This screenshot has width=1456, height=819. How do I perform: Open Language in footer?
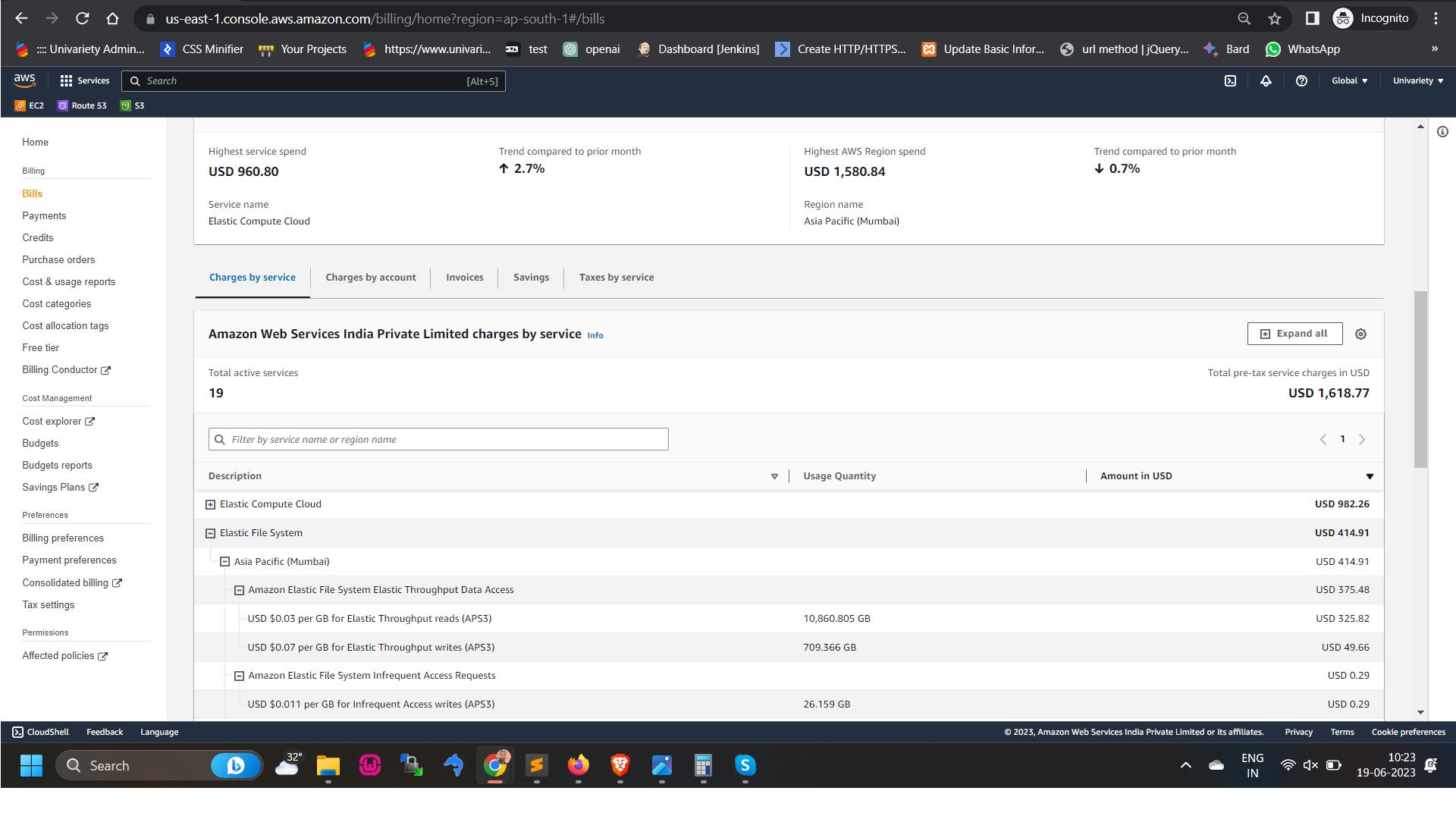click(159, 732)
